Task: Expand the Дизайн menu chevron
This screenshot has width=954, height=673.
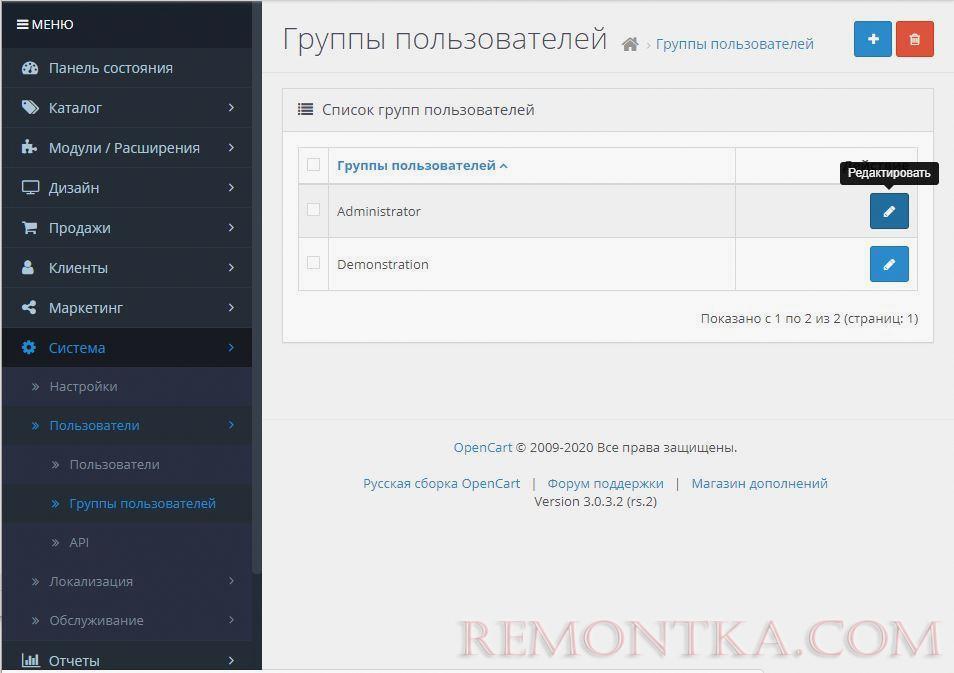Action: (231, 187)
